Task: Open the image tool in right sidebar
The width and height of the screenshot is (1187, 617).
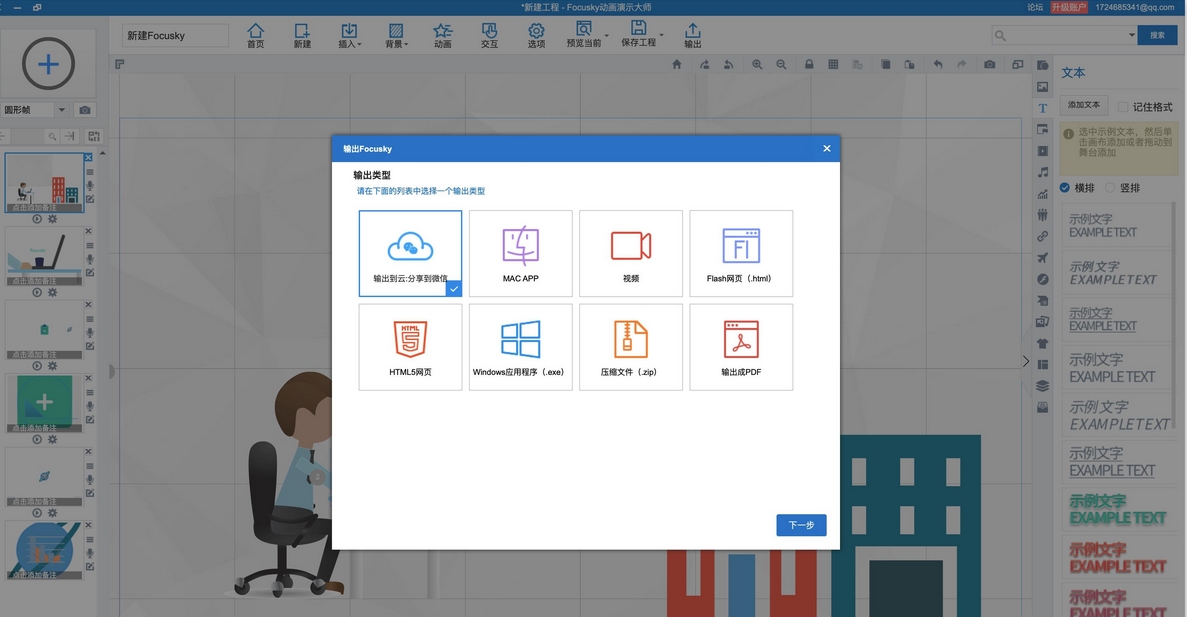Action: tap(1042, 87)
